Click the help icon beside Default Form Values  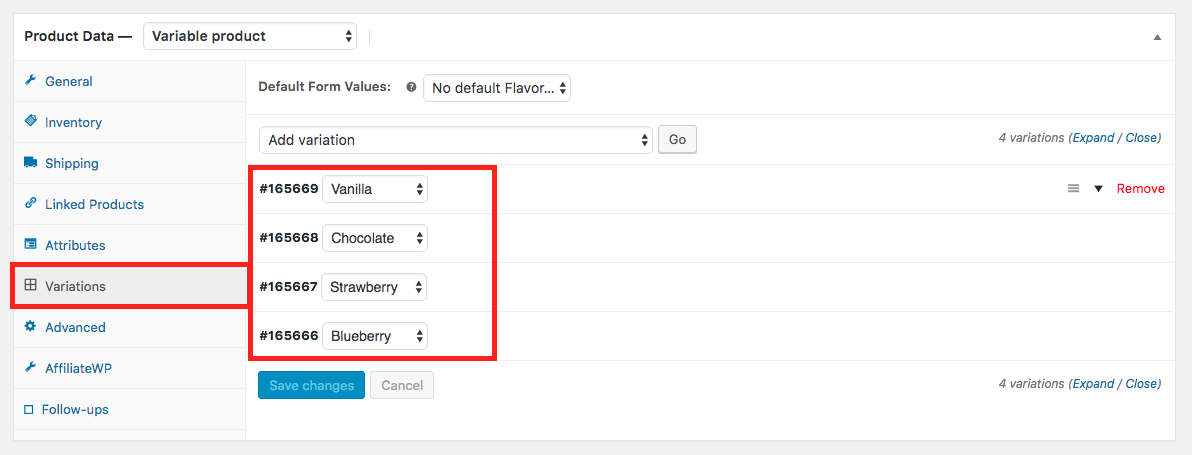click(x=411, y=87)
